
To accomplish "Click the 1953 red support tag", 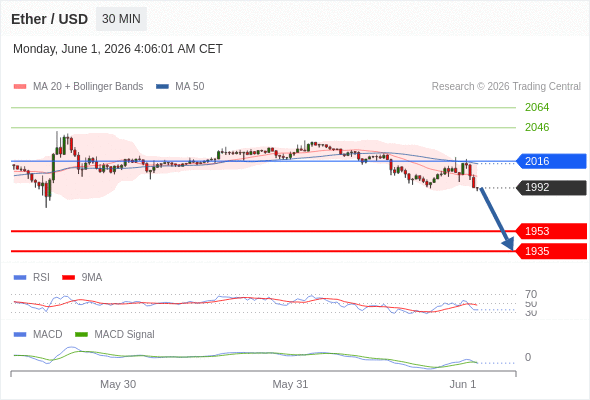I will pos(551,231).
